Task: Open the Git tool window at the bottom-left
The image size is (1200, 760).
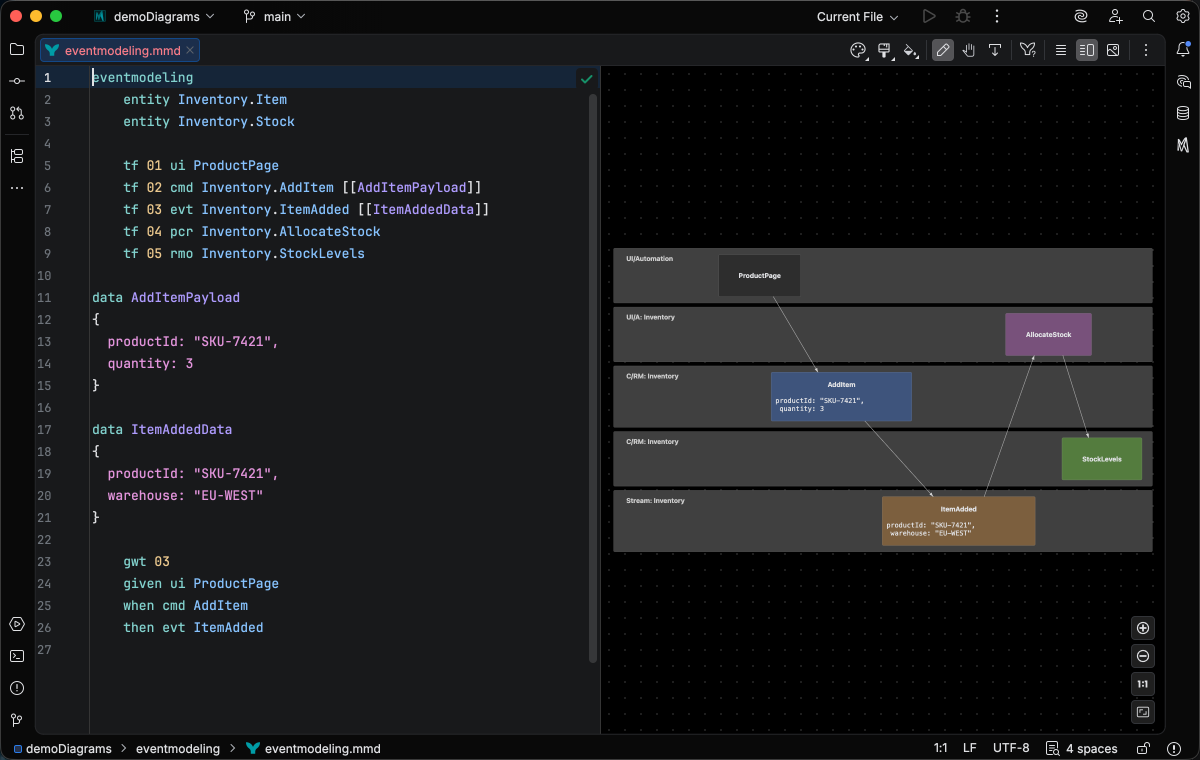Action: pos(17,720)
